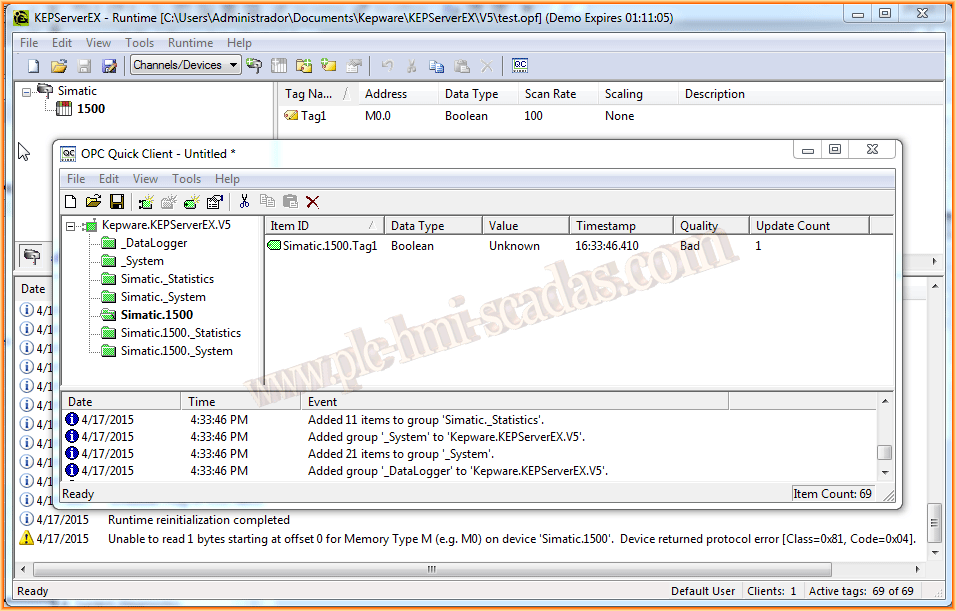Click the Quick Client (QC) launch icon
The image size is (956, 611).
coord(519,66)
